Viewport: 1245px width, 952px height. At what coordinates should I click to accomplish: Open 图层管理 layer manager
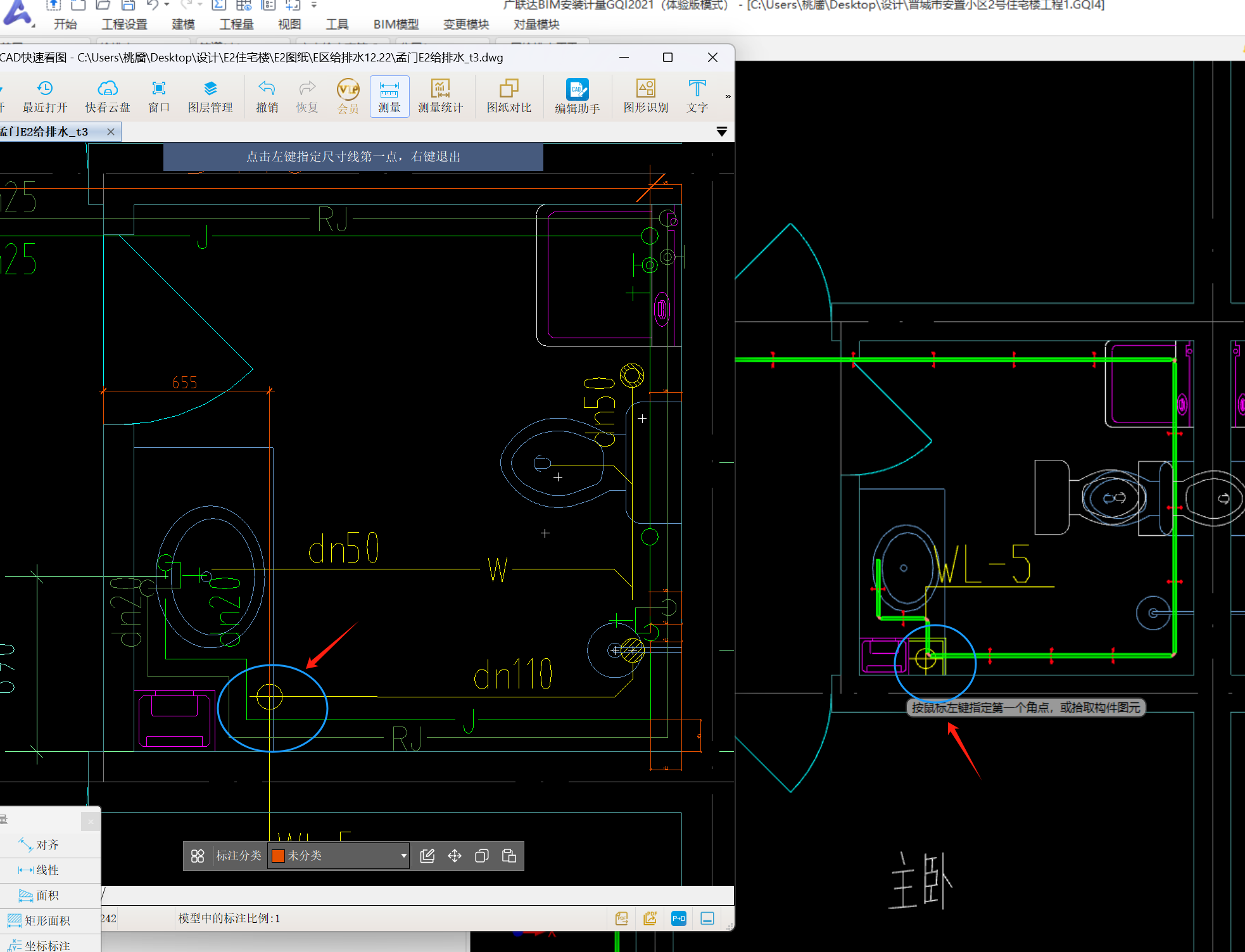210,97
